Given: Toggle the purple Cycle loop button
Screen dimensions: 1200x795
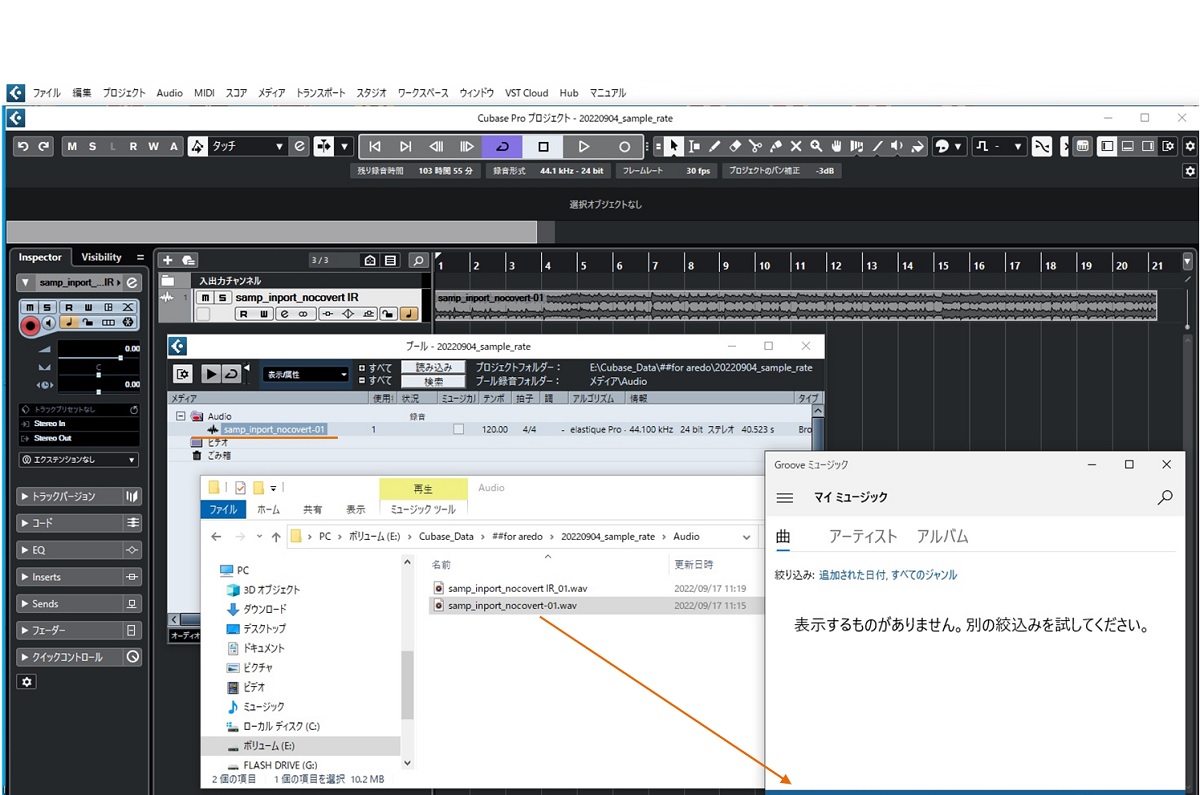Looking at the screenshot, I should pos(502,147).
